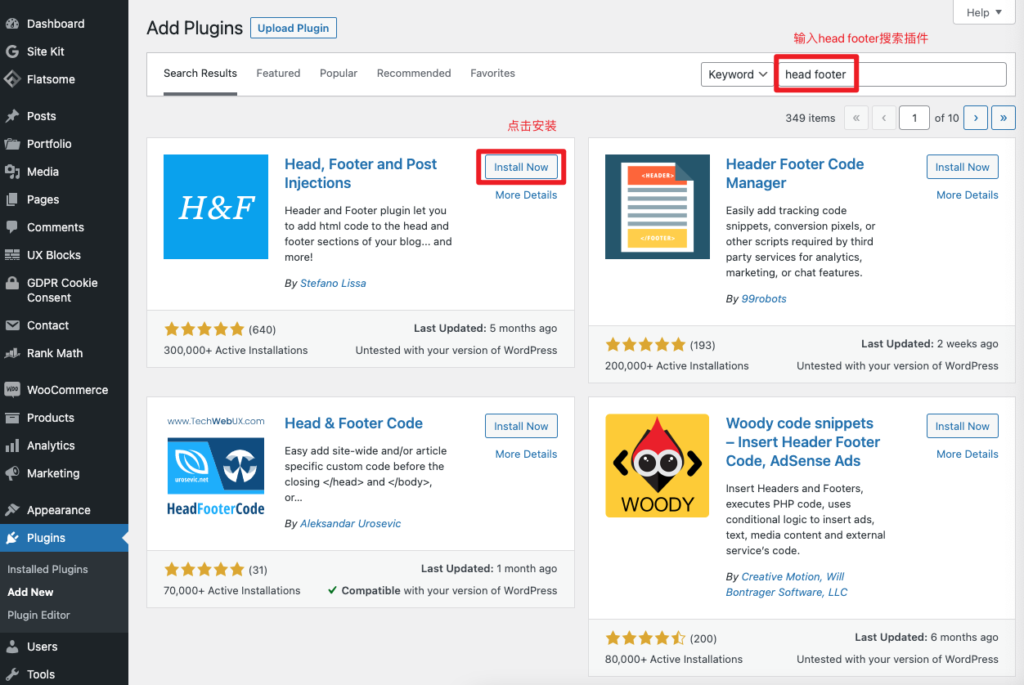Click the WooCommerce woo icon
Screen dimensions: 1024x685
(x=12, y=390)
